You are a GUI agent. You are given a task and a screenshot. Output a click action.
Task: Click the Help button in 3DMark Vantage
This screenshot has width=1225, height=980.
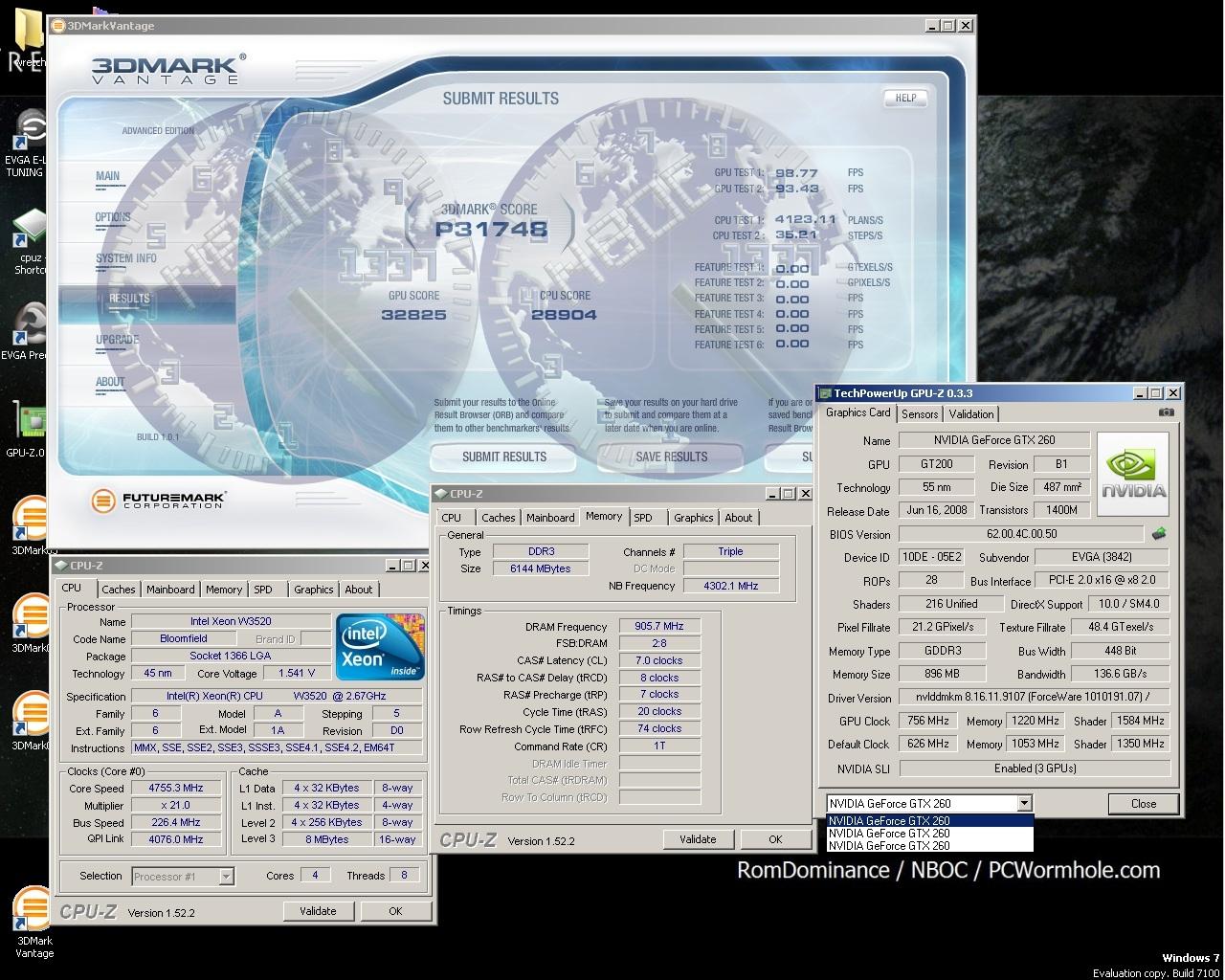pos(905,98)
